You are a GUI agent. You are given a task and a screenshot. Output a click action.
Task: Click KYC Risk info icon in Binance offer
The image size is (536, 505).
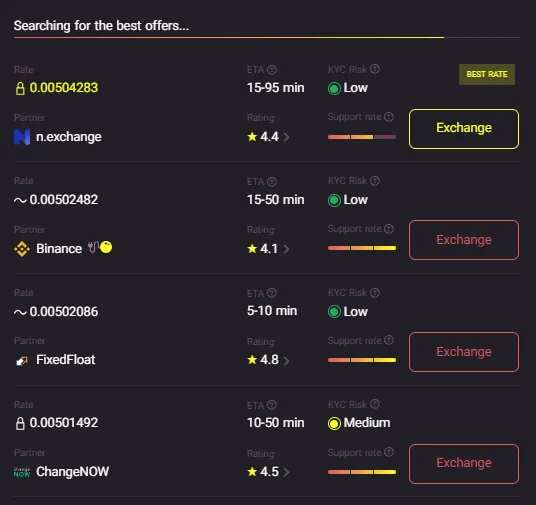[x=375, y=181]
